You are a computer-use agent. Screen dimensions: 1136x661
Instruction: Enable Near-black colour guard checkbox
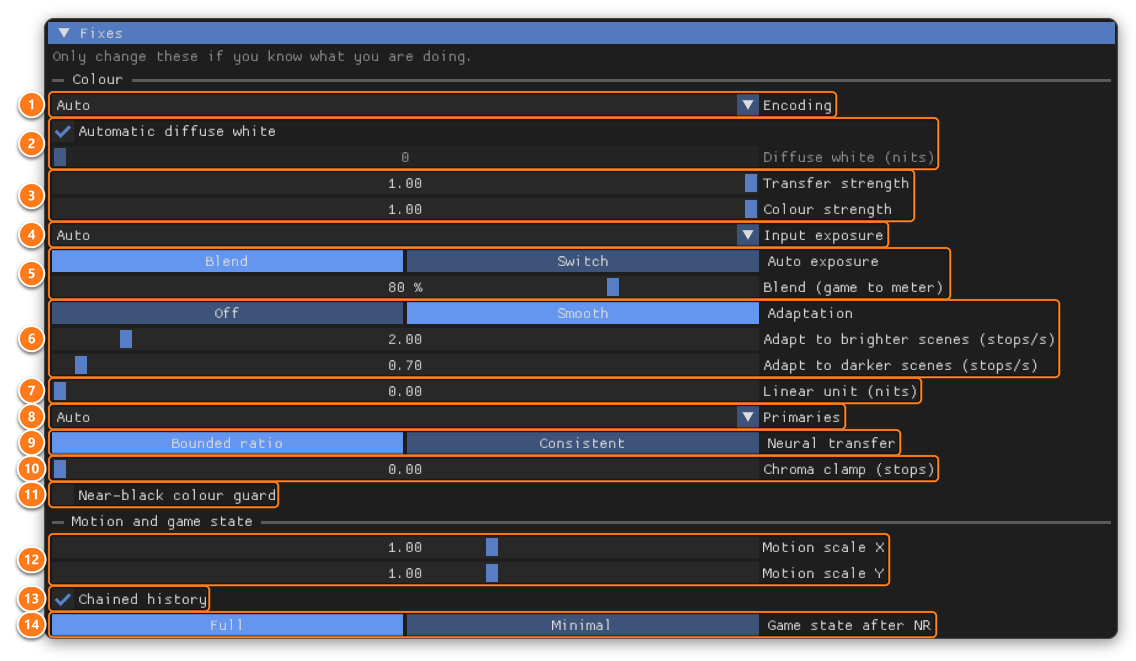[62, 495]
